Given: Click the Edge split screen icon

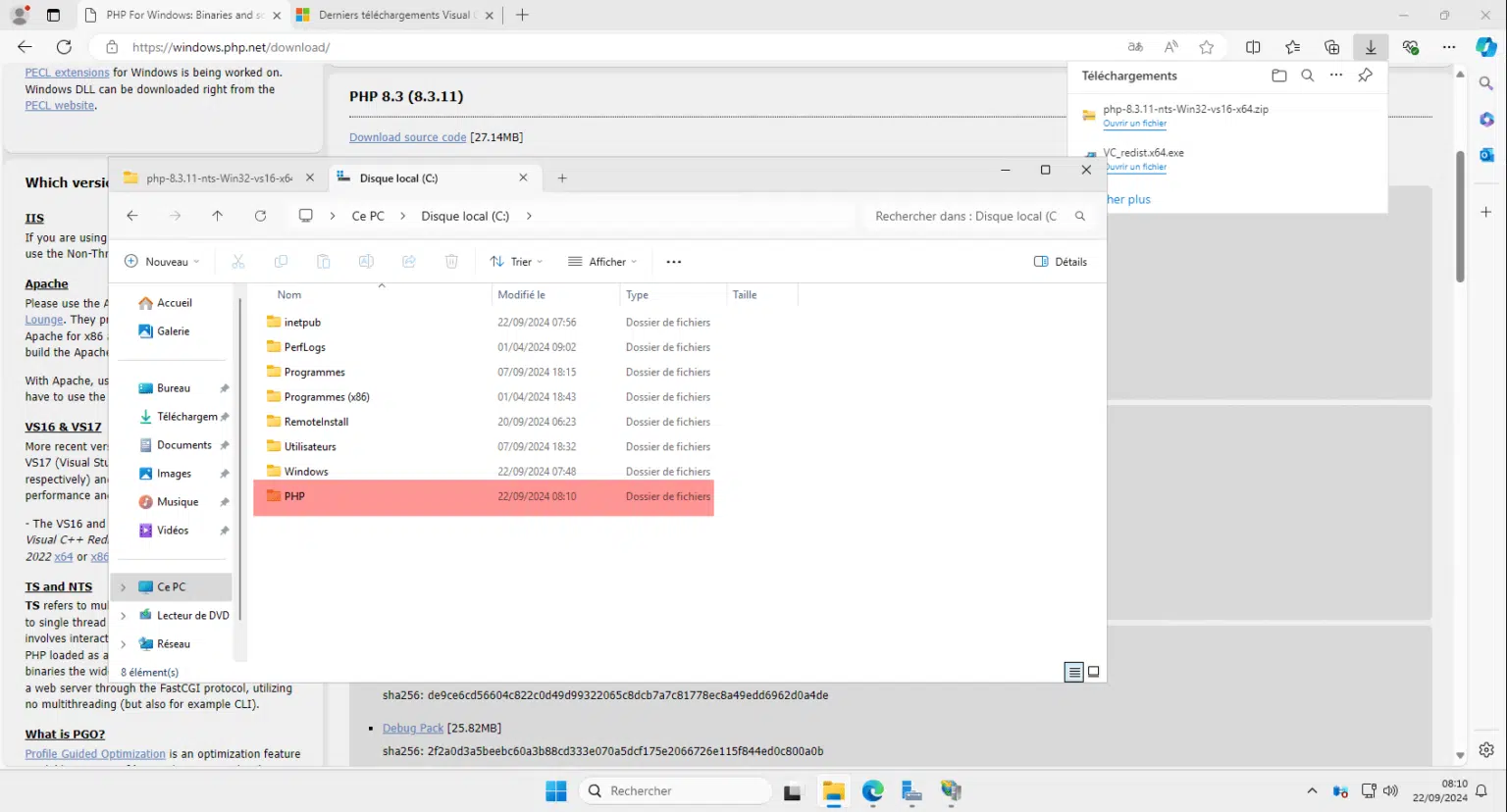Looking at the screenshot, I should (x=1253, y=47).
